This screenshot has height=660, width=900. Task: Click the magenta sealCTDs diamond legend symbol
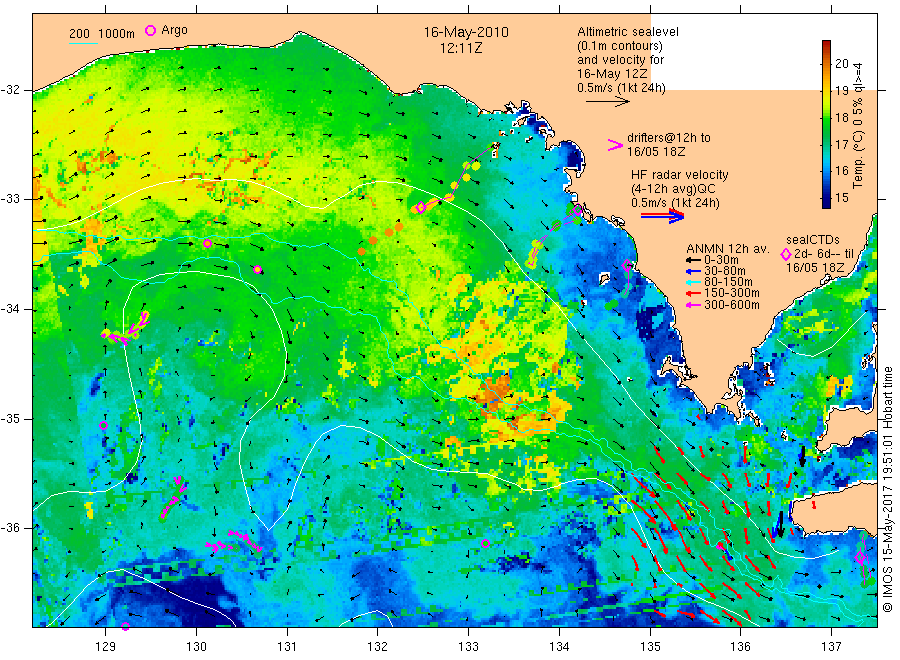coord(786,254)
